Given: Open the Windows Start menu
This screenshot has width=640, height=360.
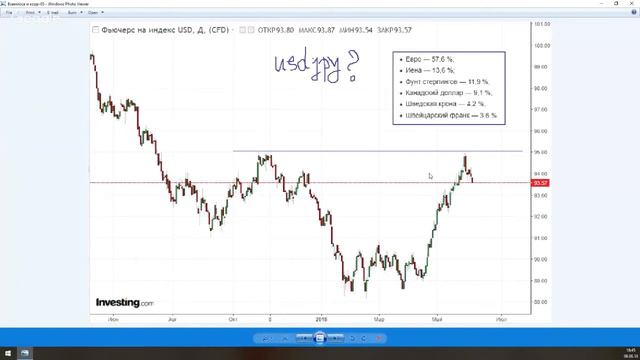Looking at the screenshot, I should click(8, 353).
